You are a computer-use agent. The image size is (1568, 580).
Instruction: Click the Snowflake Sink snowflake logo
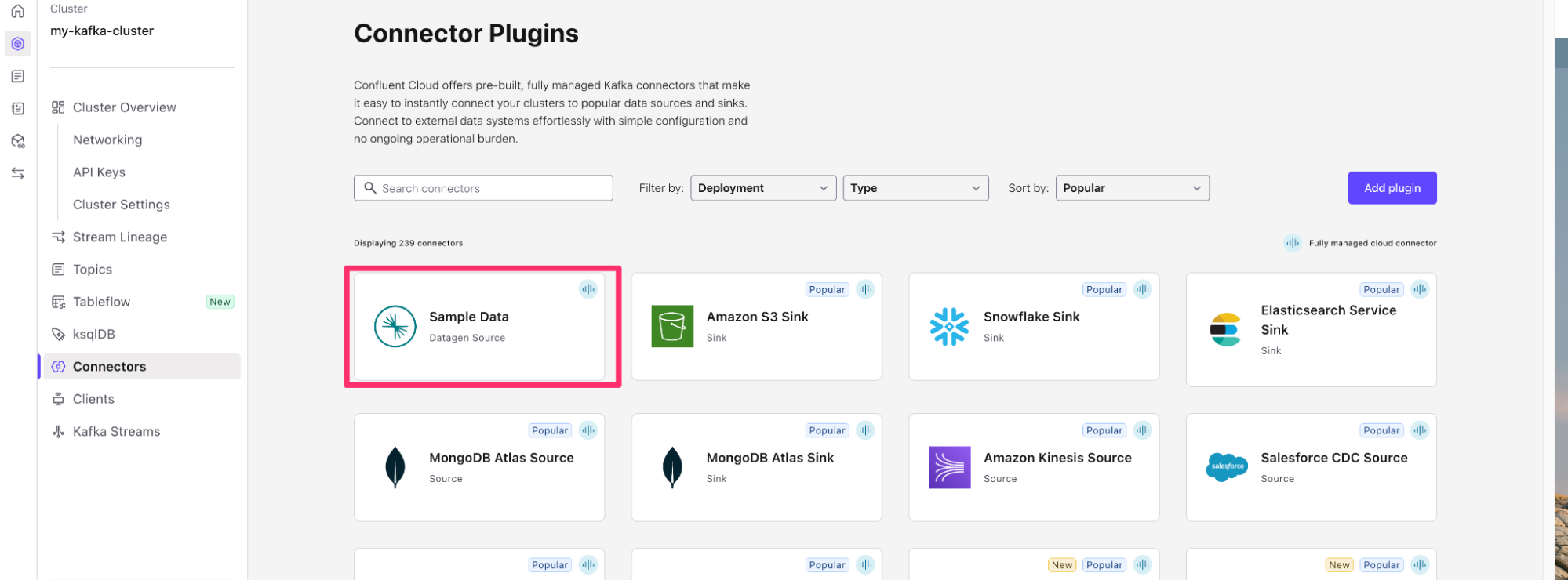click(949, 326)
